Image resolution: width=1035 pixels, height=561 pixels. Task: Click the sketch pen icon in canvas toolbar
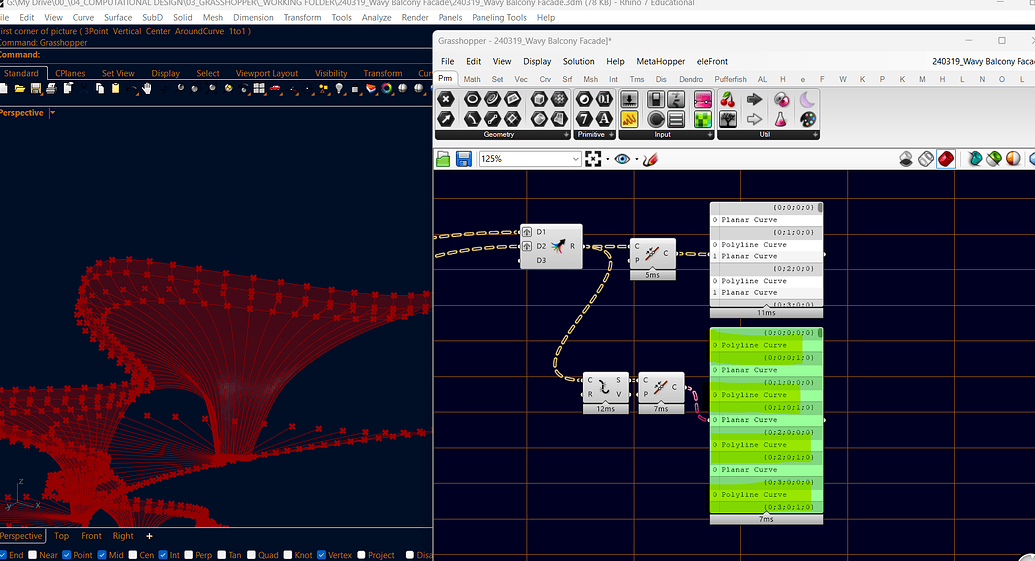point(649,159)
